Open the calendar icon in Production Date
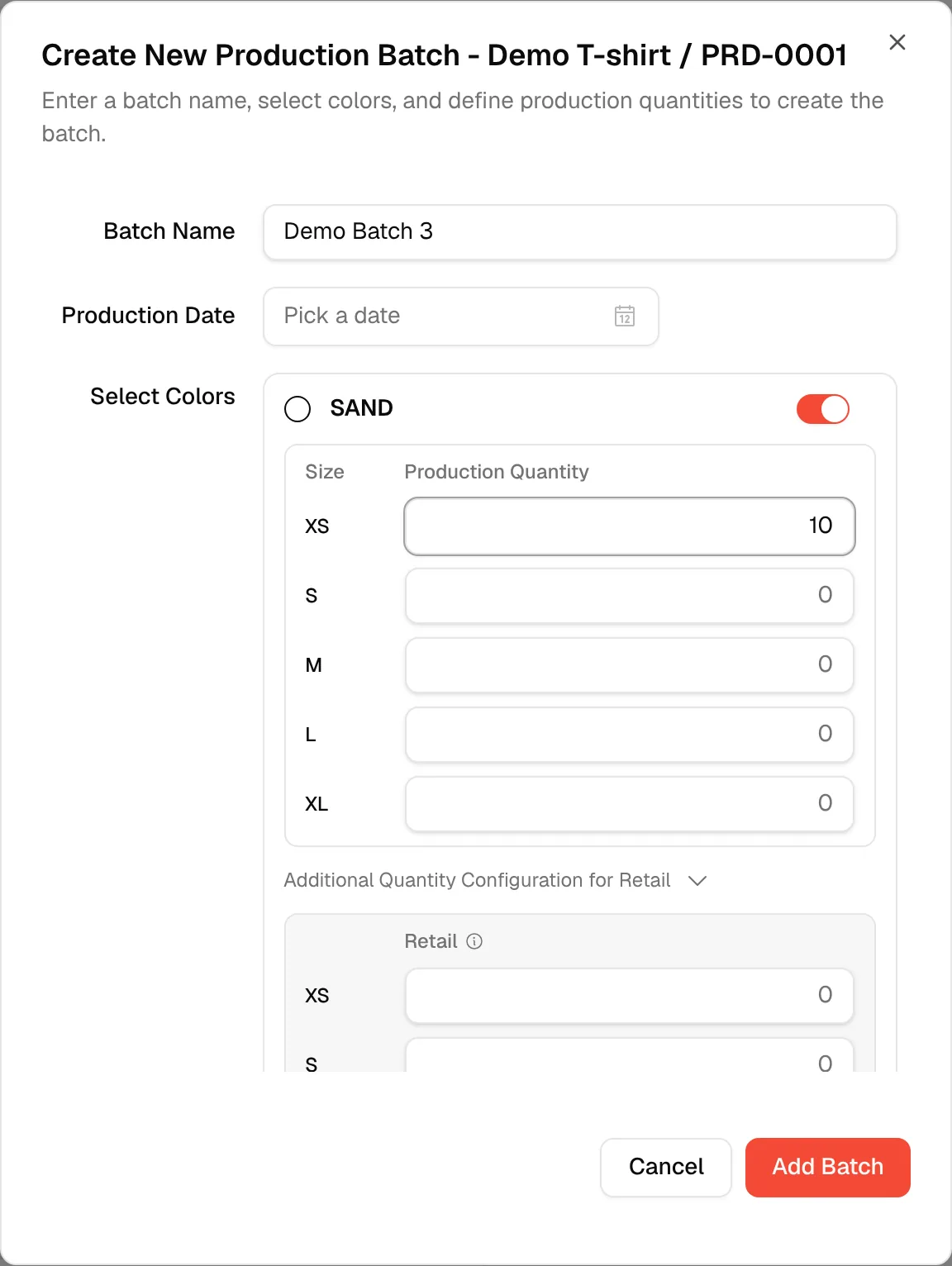Screen dimensions: 952x1266 coord(625,316)
